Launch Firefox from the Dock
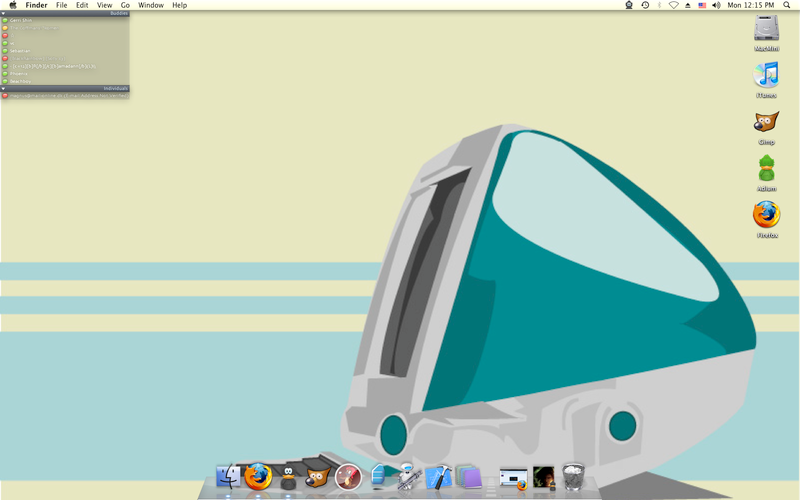Image resolution: width=800 pixels, height=500 pixels. (258, 477)
